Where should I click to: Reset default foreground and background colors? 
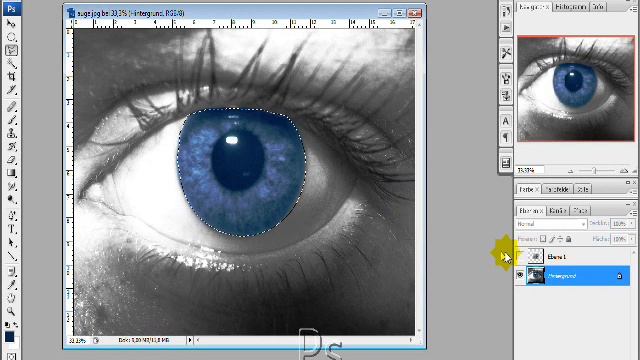(7, 325)
